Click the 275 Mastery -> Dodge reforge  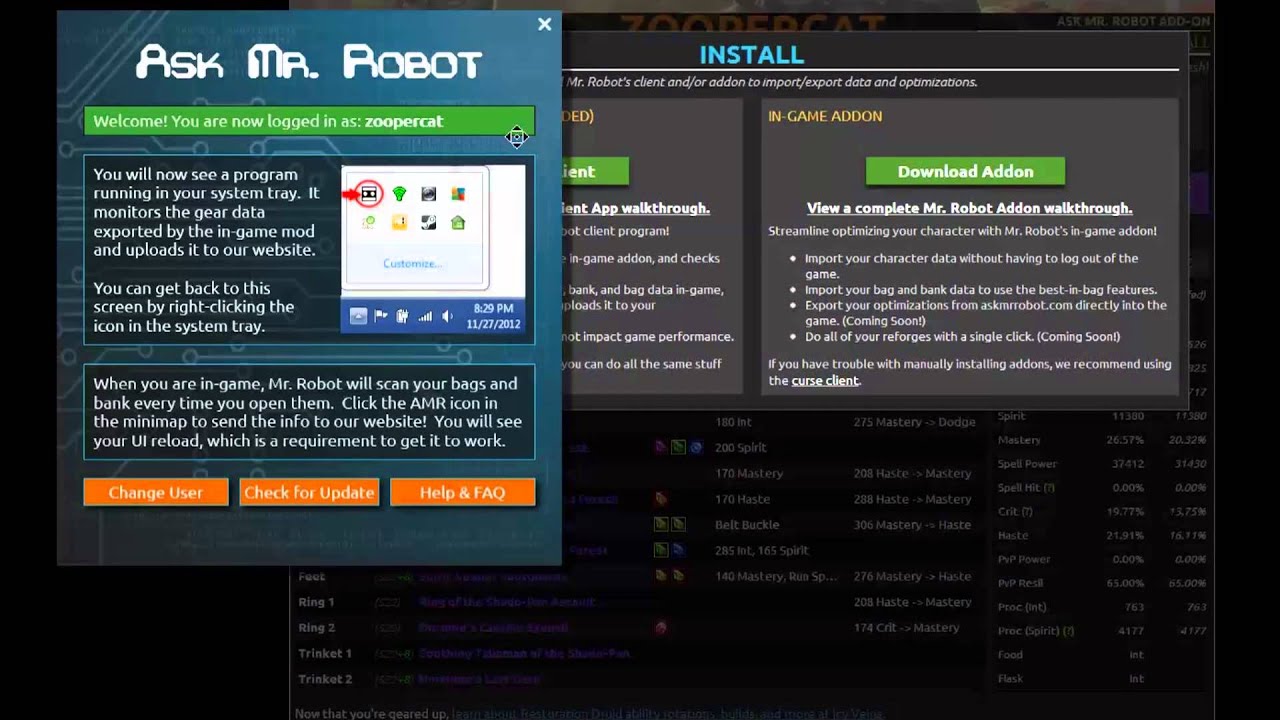914,422
